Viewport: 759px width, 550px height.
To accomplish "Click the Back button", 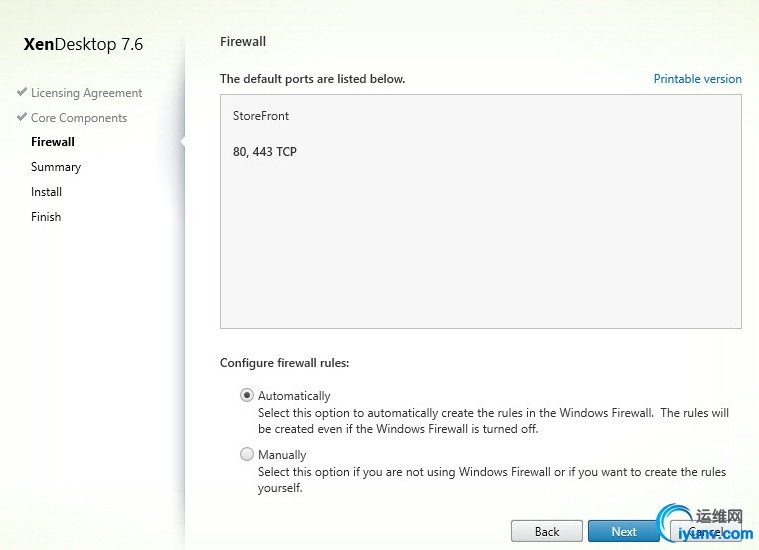I will coord(547,532).
